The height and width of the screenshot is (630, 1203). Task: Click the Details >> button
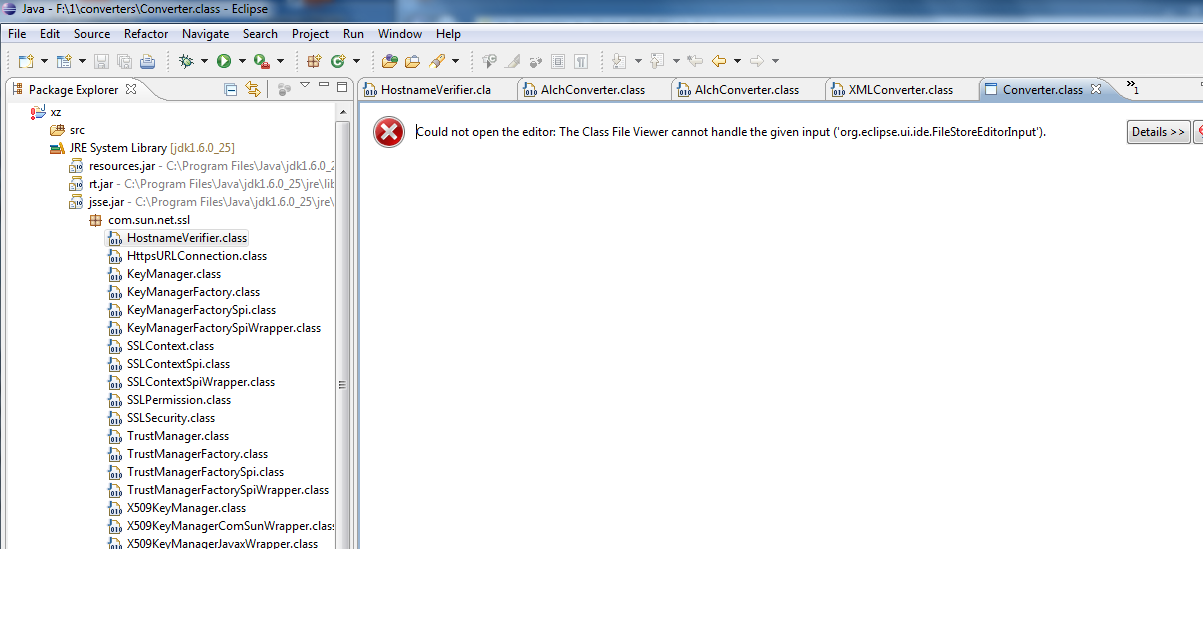[1158, 132]
